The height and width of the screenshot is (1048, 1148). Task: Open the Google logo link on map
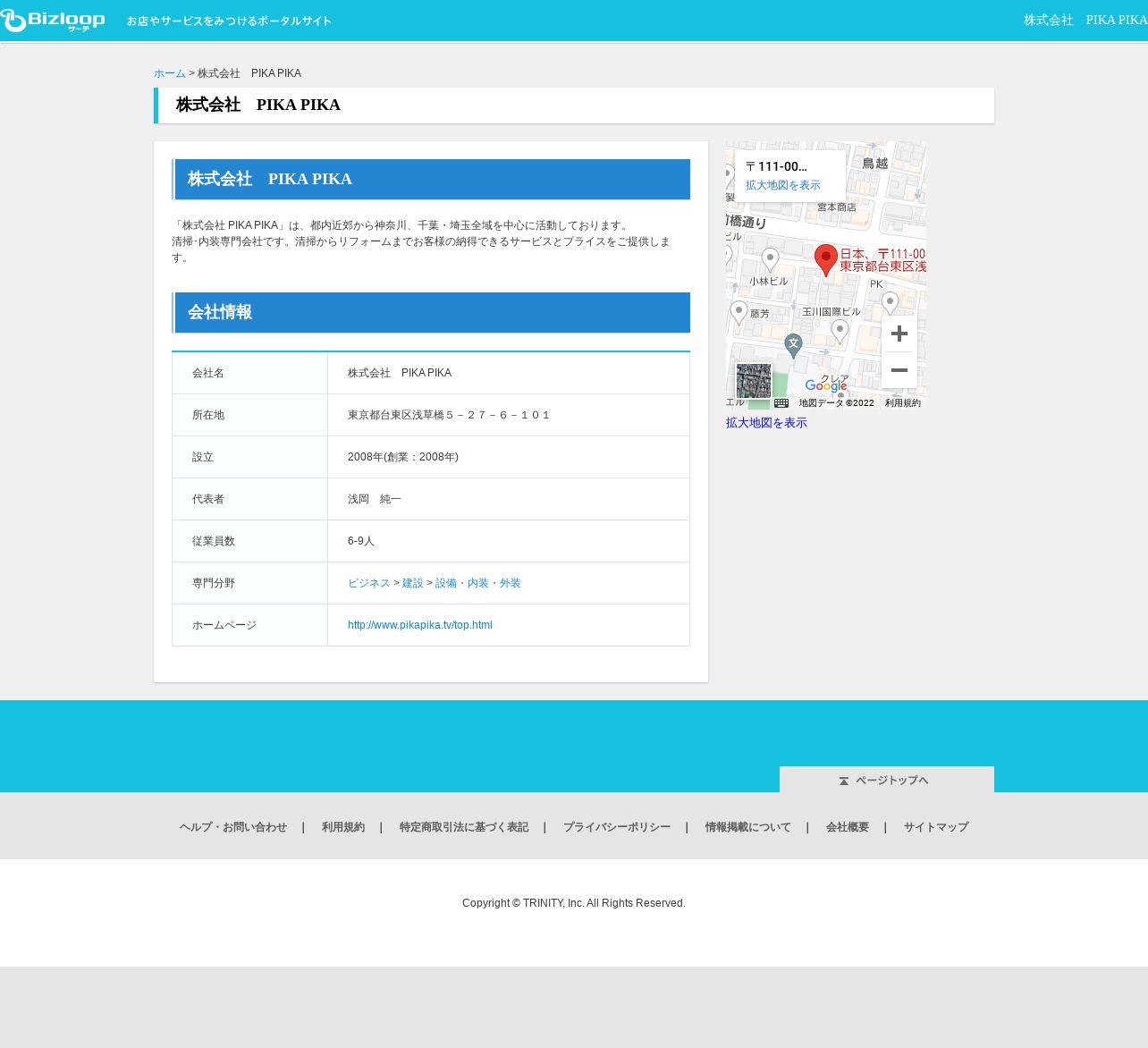(826, 386)
